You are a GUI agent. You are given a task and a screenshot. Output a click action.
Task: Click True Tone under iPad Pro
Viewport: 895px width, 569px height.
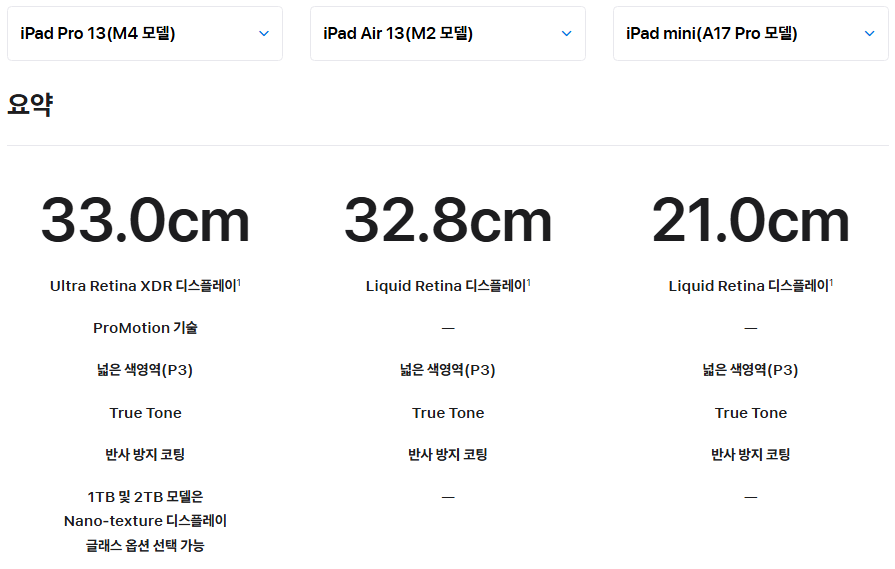click(x=146, y=413)
